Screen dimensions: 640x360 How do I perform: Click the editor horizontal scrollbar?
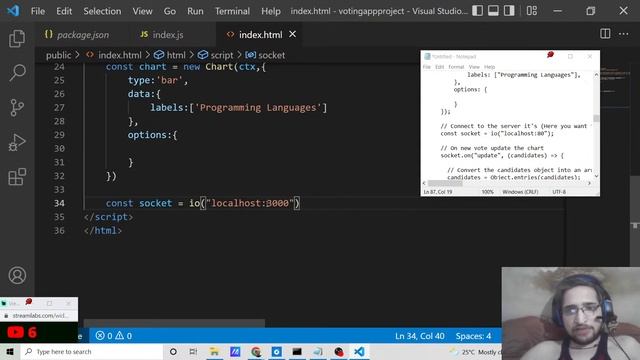tap(174, 323)
